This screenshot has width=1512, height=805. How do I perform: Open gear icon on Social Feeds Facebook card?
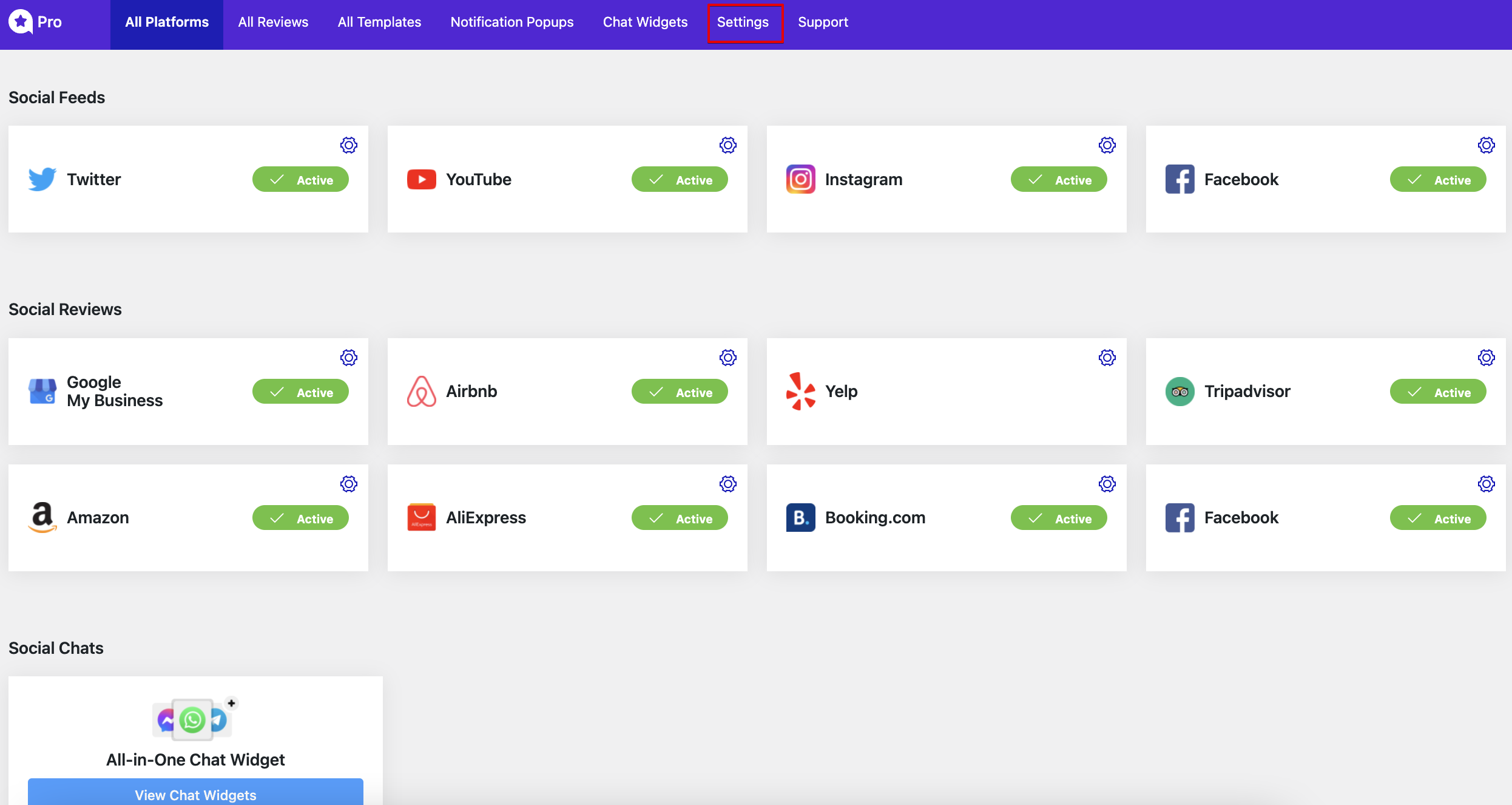click(x=1487, y=145)
